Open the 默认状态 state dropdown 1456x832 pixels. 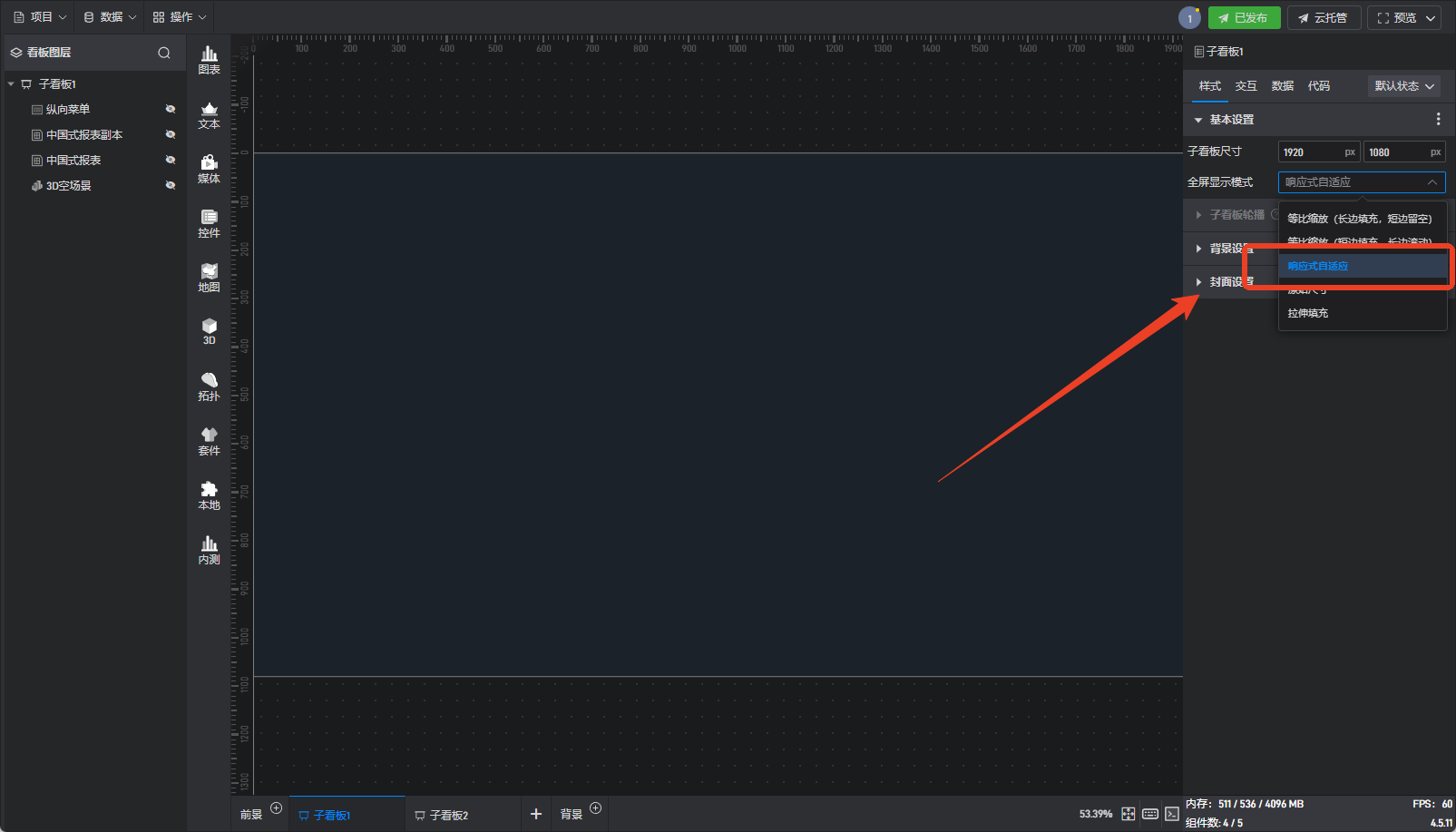point(1403,86)
